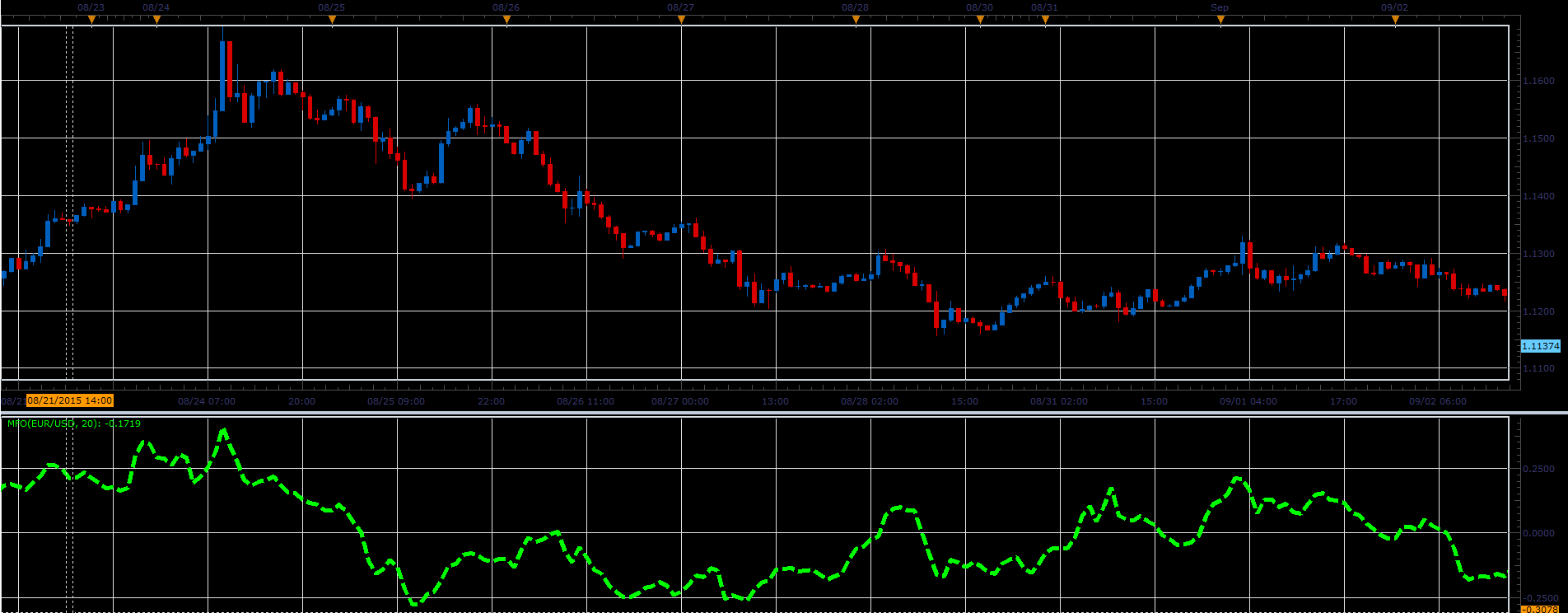Click the 17:00 time axis label
Screen dimensions: 1568x613
click(x=1343, y=401)
